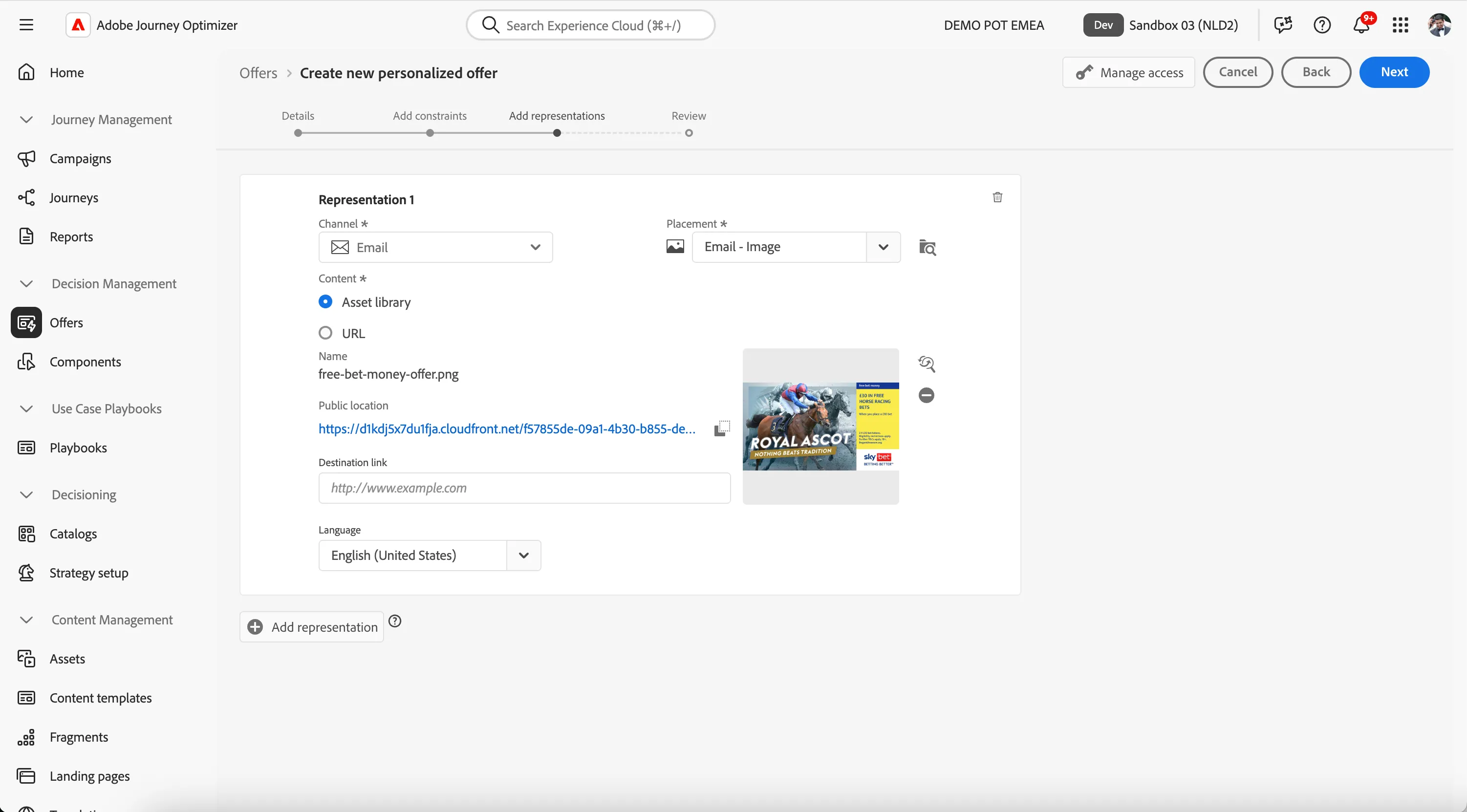Open help for Add representation
Screen dimensions: 1467x812
(x=395, y=620)
